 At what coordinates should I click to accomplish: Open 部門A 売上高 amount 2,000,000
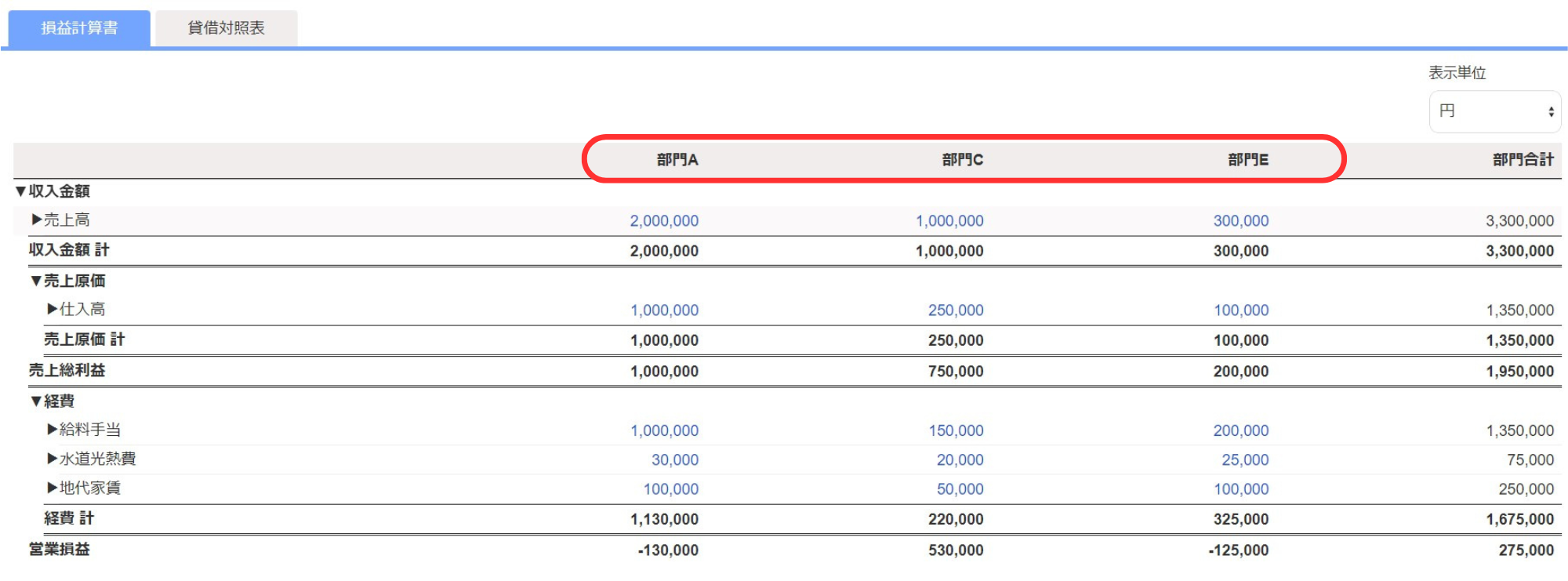point(663,221)
